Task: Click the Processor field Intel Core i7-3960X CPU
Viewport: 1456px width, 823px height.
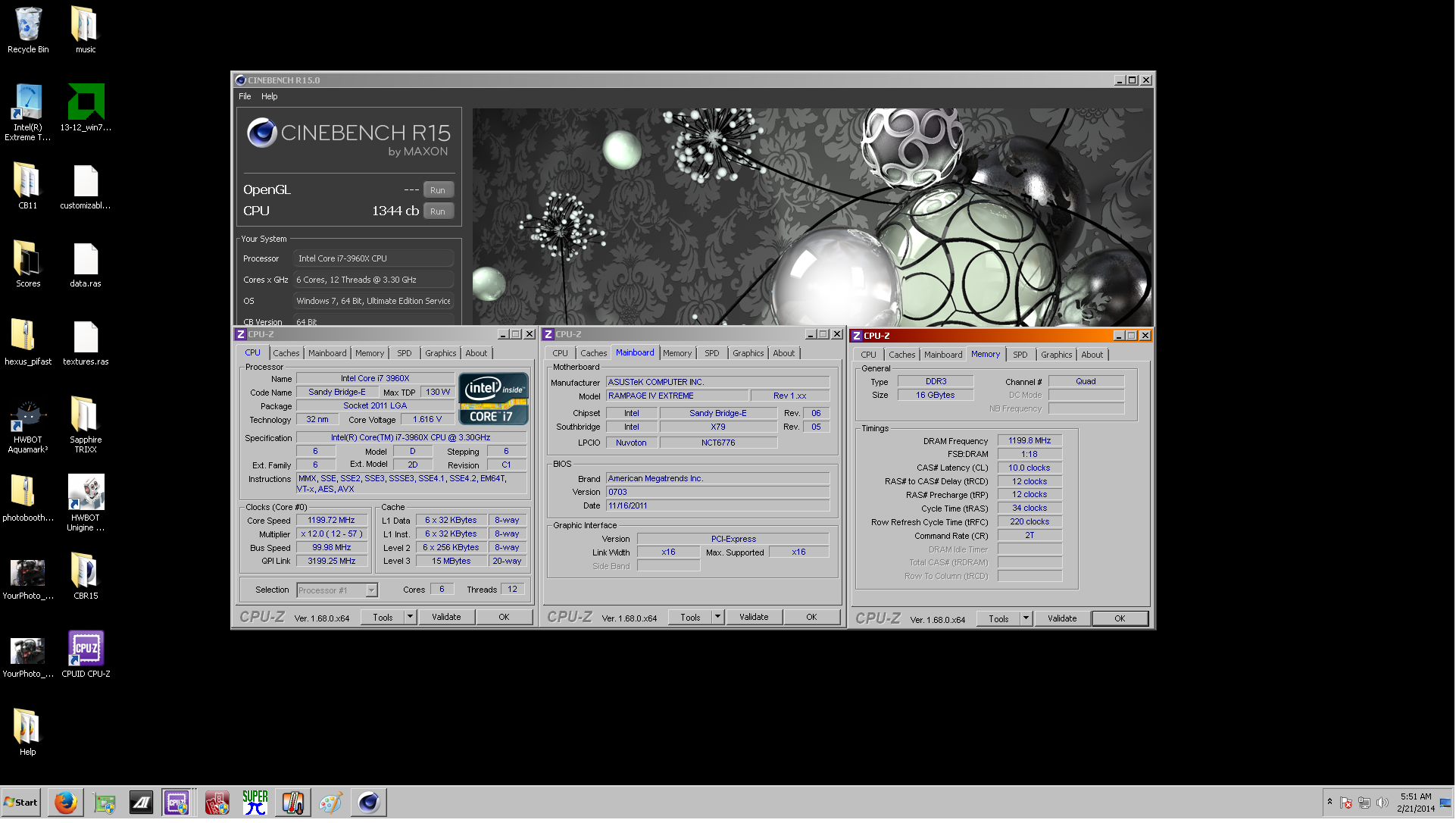Action: tap(374, 258)
